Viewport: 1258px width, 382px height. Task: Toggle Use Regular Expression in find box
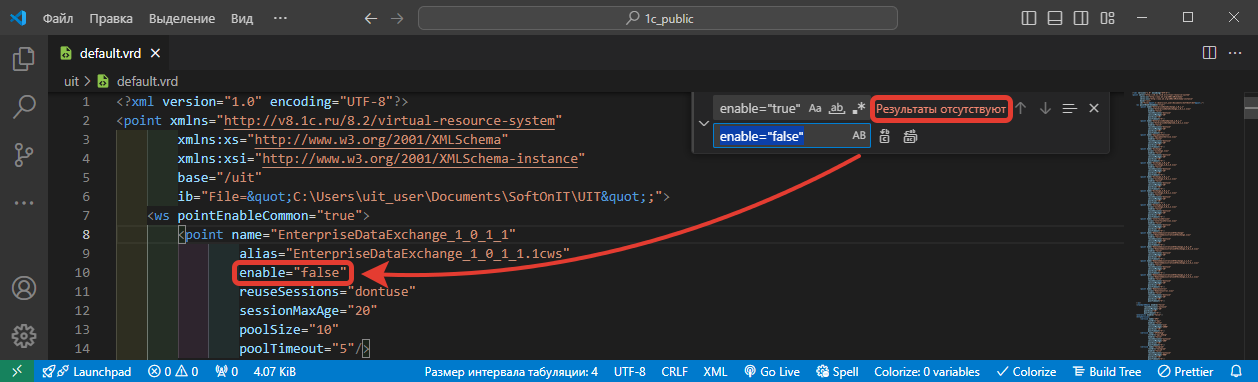tap(859, 108)
